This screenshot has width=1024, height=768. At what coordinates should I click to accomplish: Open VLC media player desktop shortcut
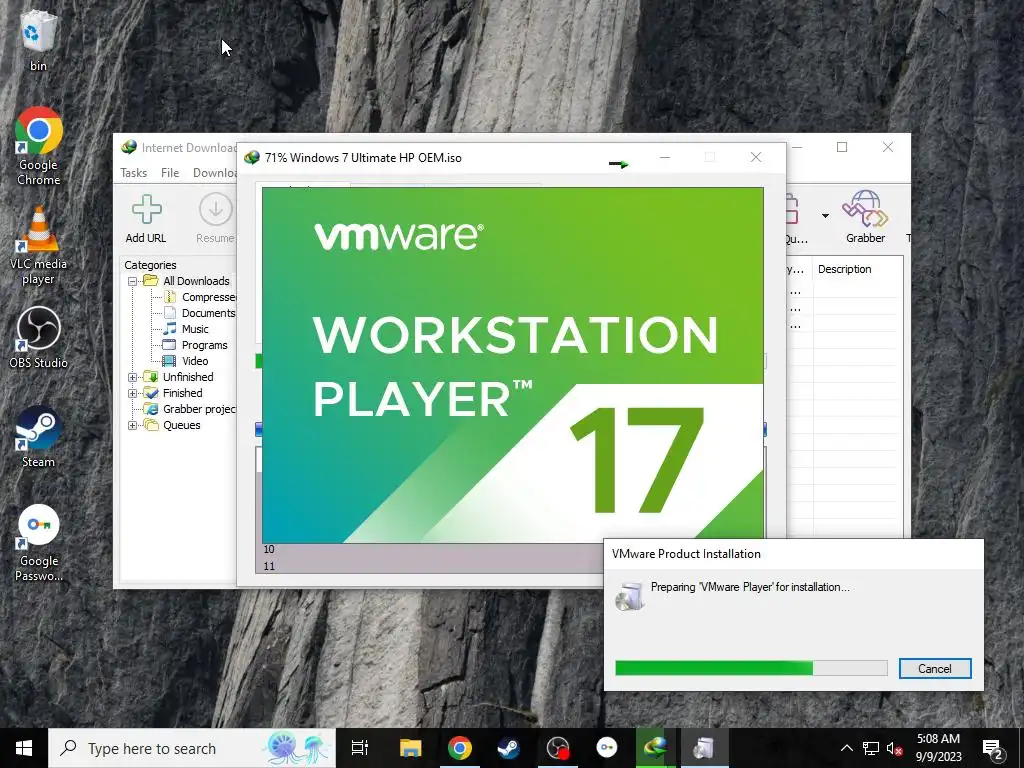tap(39, 246)
